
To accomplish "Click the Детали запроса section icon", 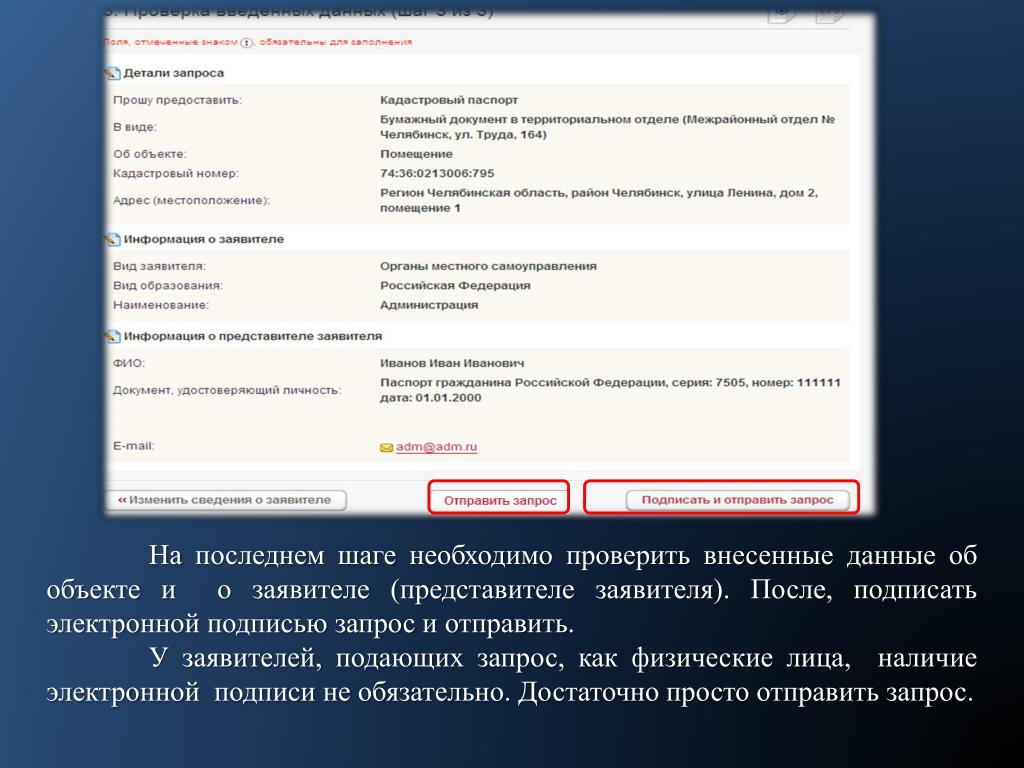I will click(x=112, y=73).
